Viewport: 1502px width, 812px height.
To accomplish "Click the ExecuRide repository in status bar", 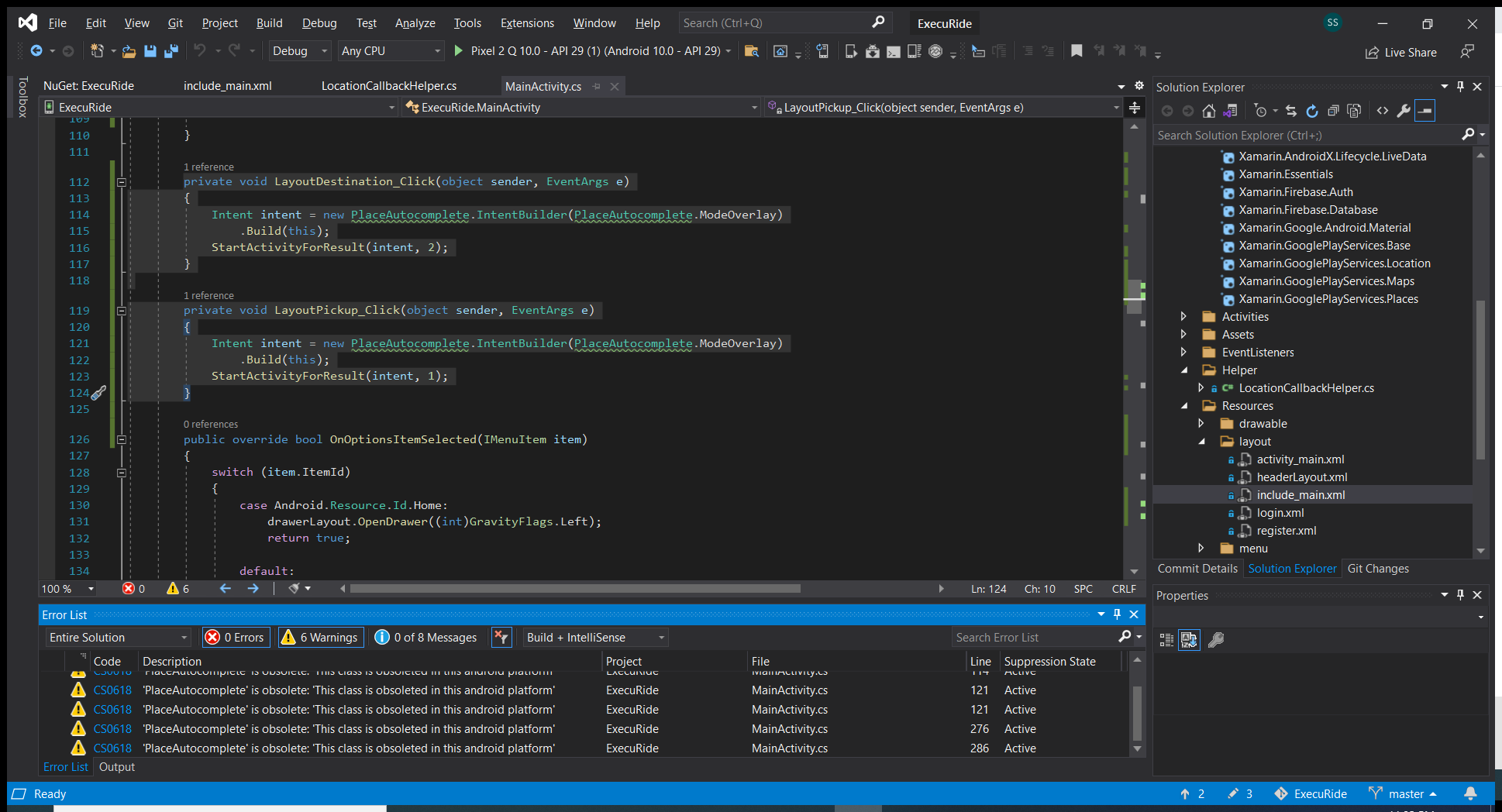I will coord(1311,794).
